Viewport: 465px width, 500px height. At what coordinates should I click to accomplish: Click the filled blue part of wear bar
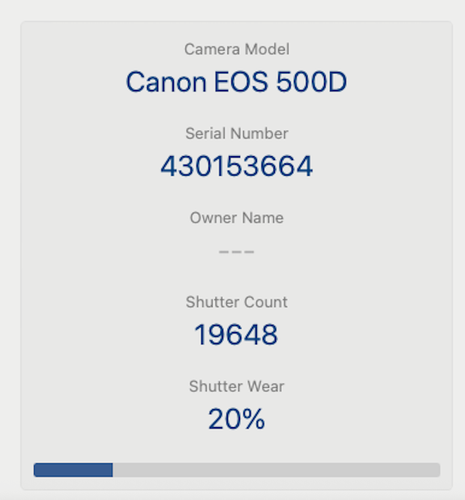pyautogui.click(x=73, y=470)
